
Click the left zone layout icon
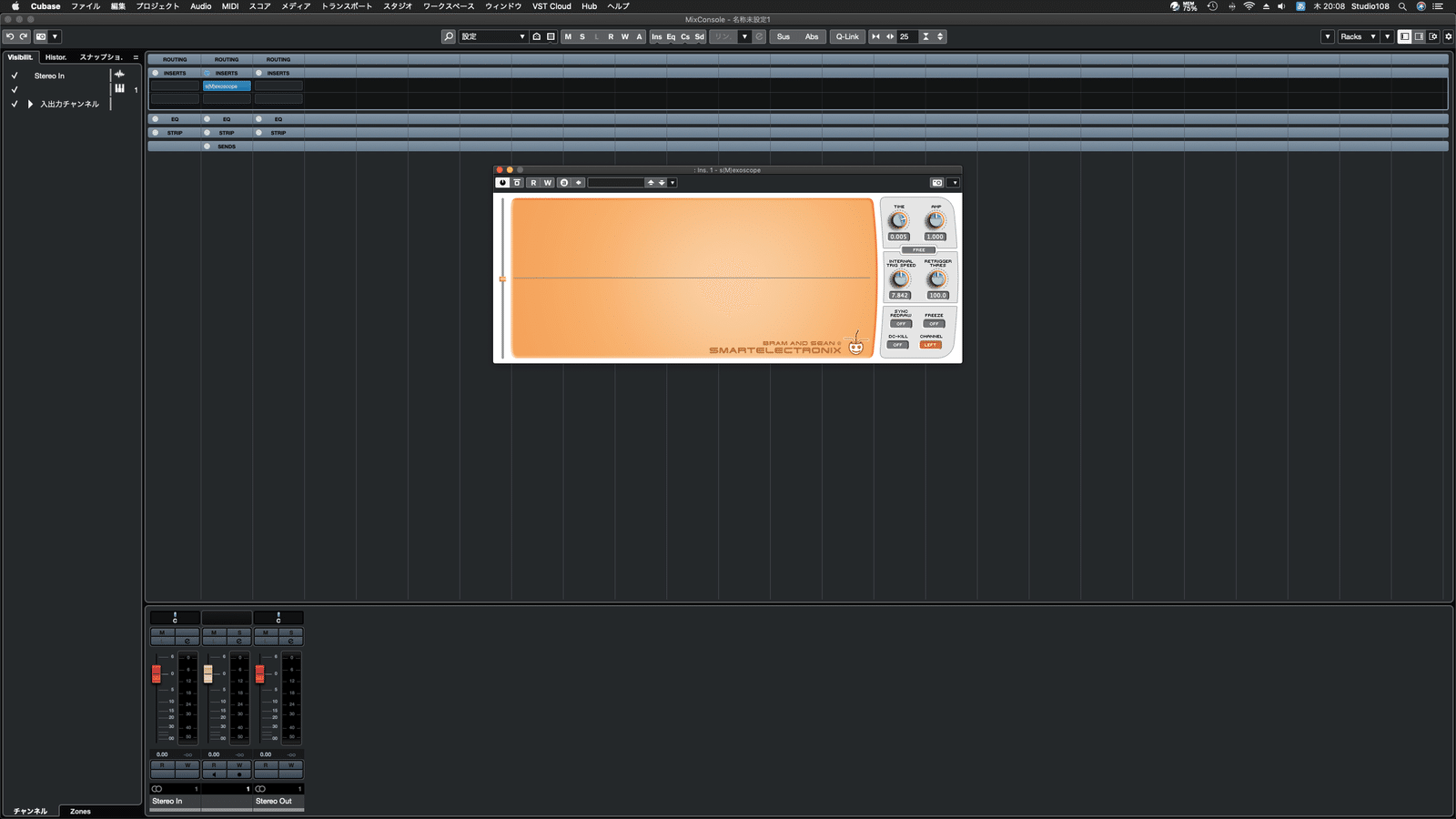(x=1405, y=36)
